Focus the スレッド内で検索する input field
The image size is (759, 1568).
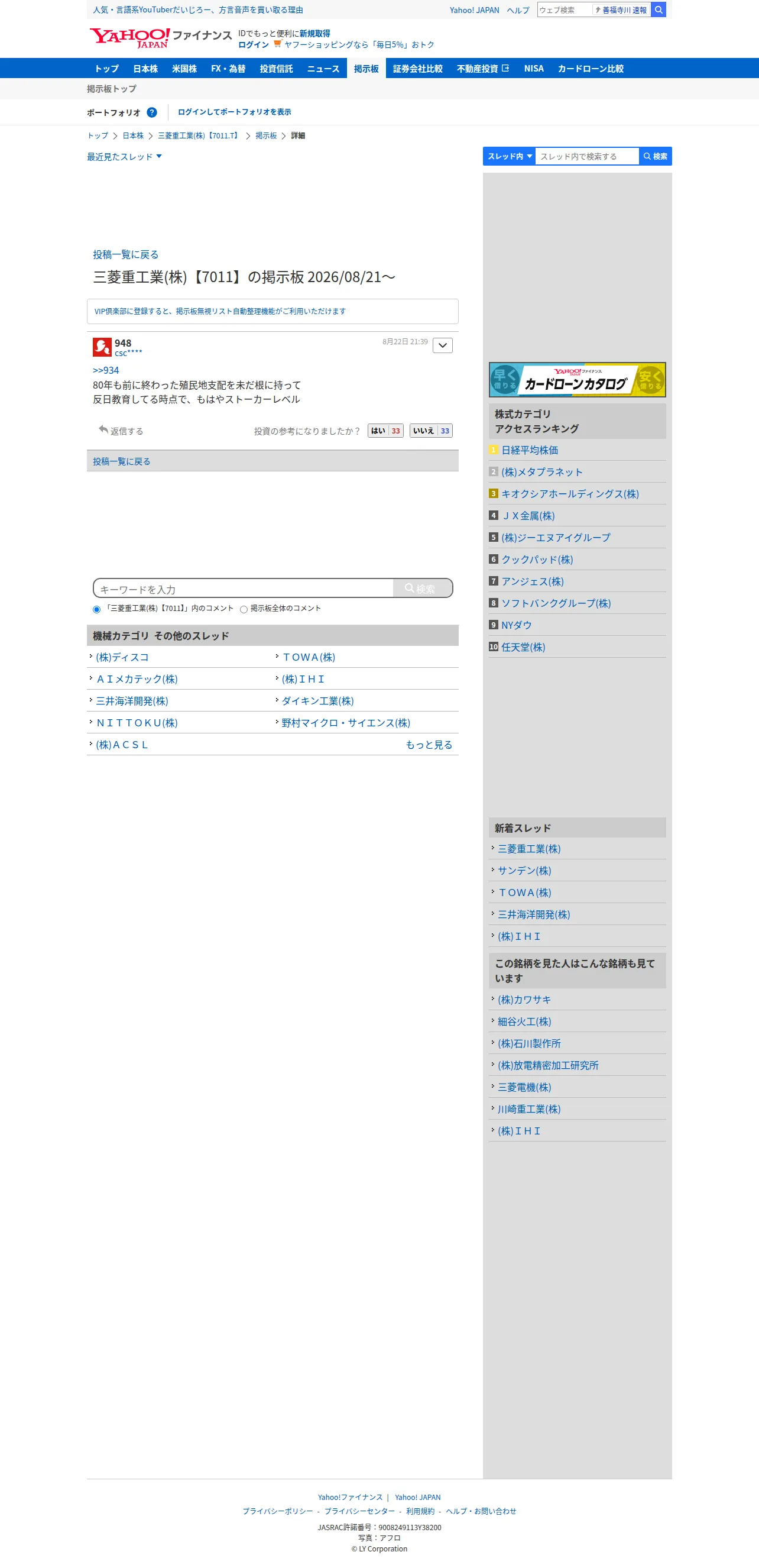(587, 156)
